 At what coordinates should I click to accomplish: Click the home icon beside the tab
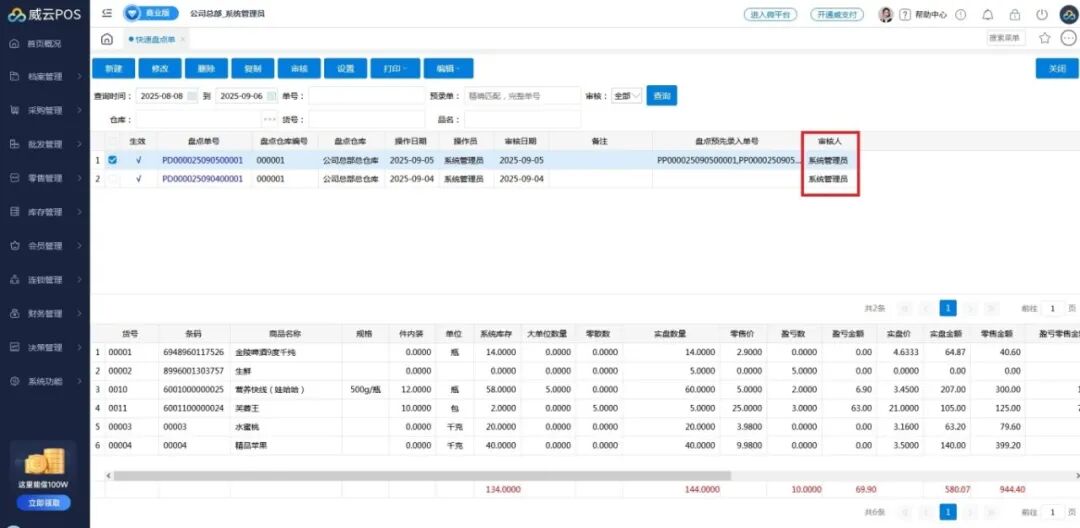coord(107,39)
